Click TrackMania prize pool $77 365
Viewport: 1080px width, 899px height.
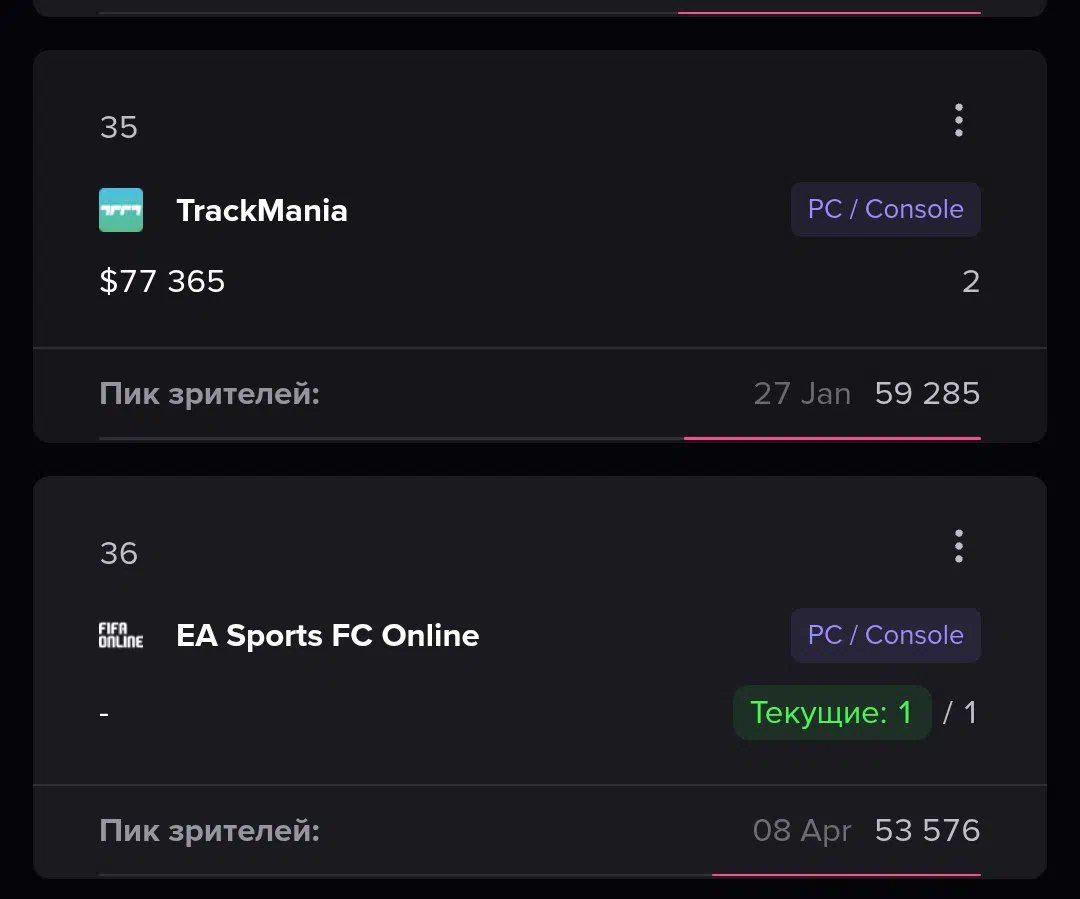(x=163, y=281)
